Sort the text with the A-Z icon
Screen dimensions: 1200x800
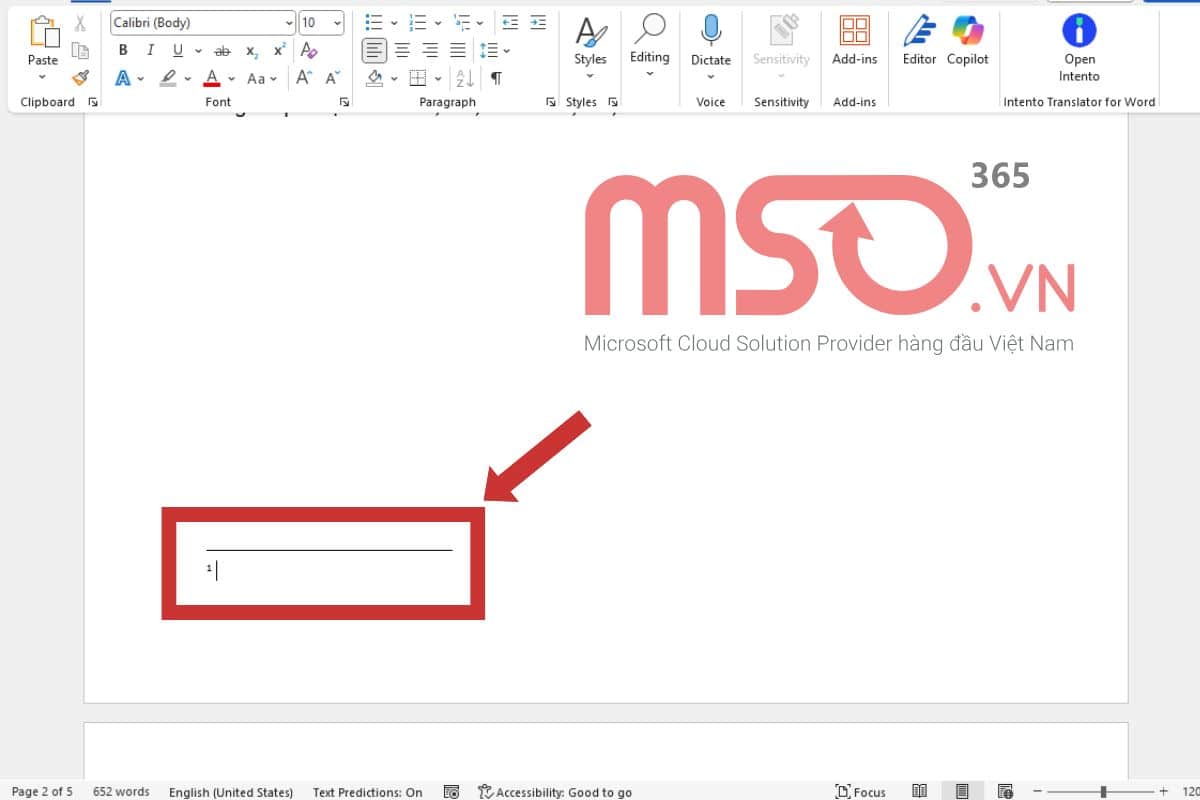point(464,78)
